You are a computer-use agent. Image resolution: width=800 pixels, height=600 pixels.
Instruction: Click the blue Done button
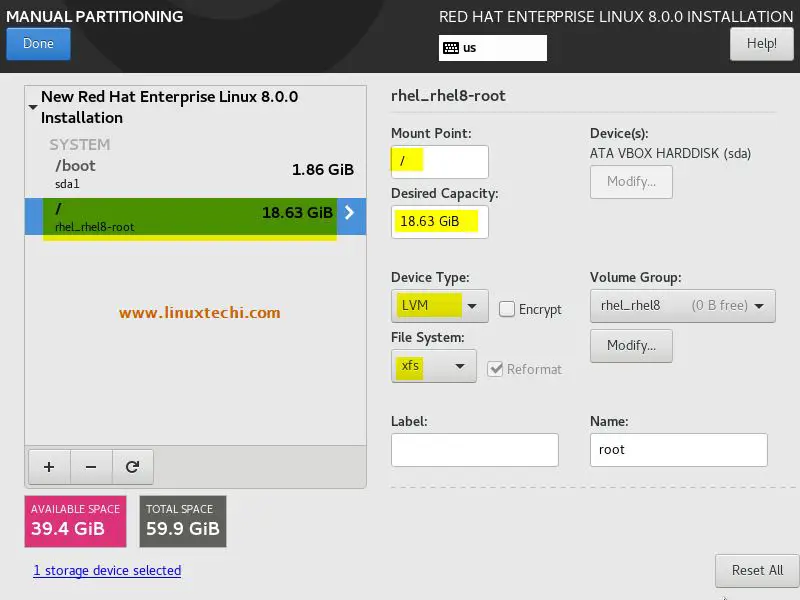point(38,43)
